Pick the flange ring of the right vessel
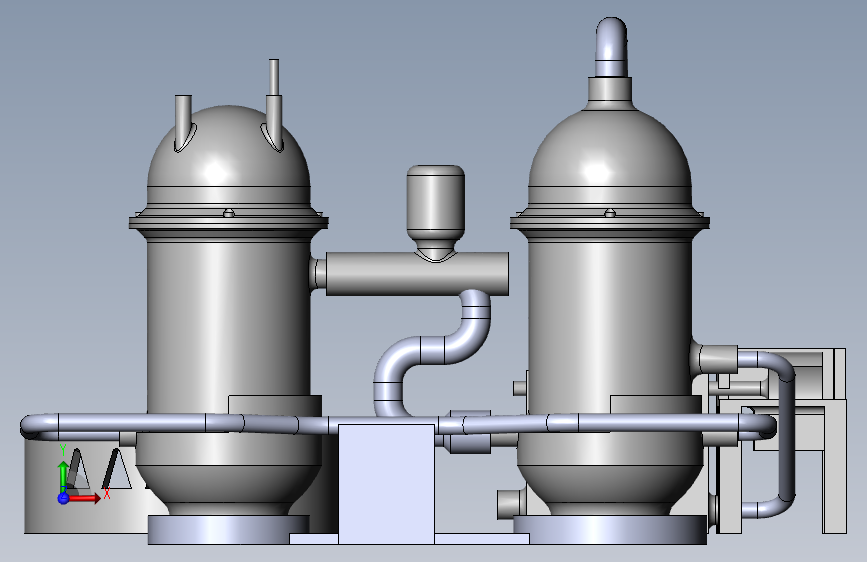 pyautogui.click(x=610, y=222)
